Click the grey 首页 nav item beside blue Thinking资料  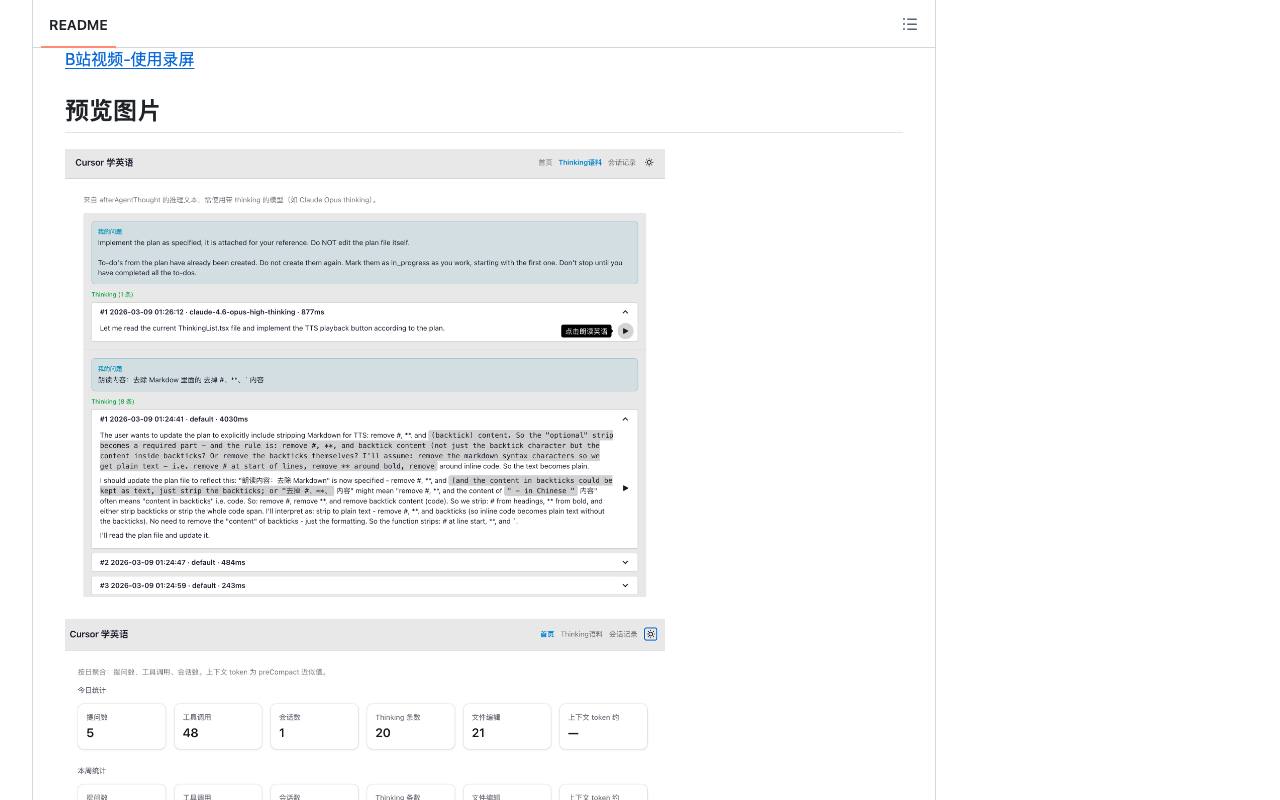545,162
